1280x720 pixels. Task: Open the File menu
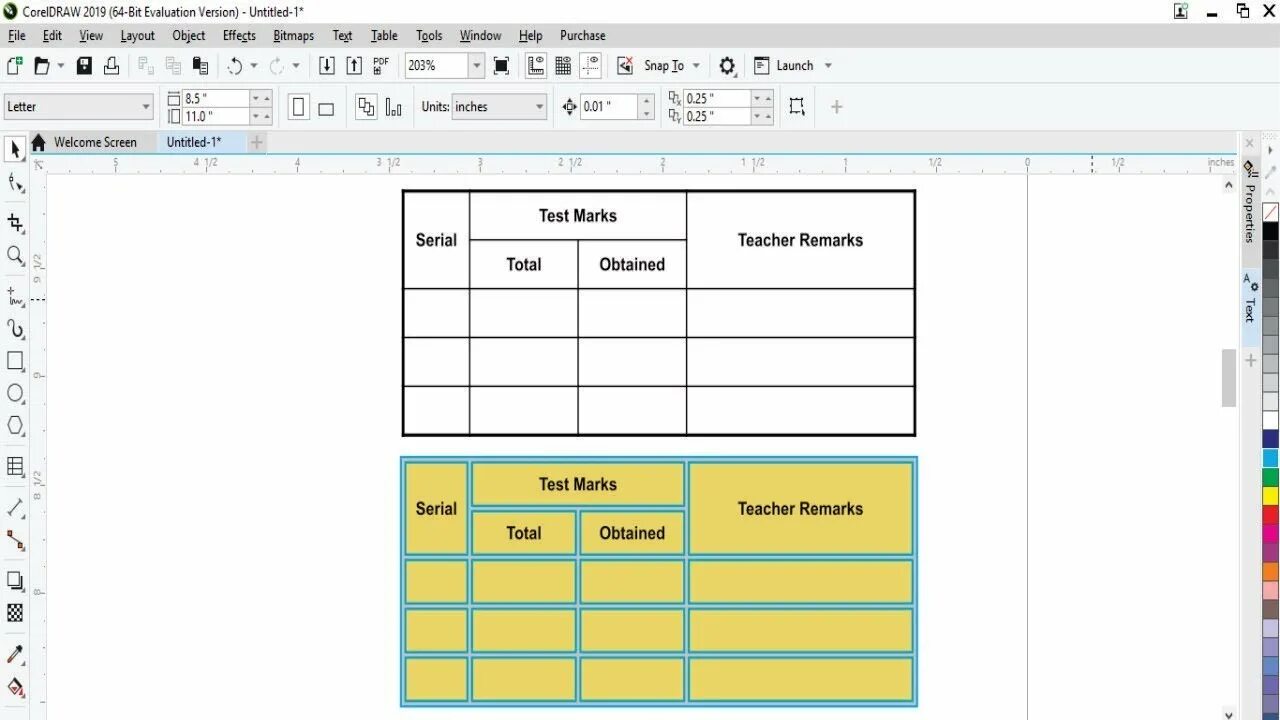pyautogui.click(x=17, y=36)
